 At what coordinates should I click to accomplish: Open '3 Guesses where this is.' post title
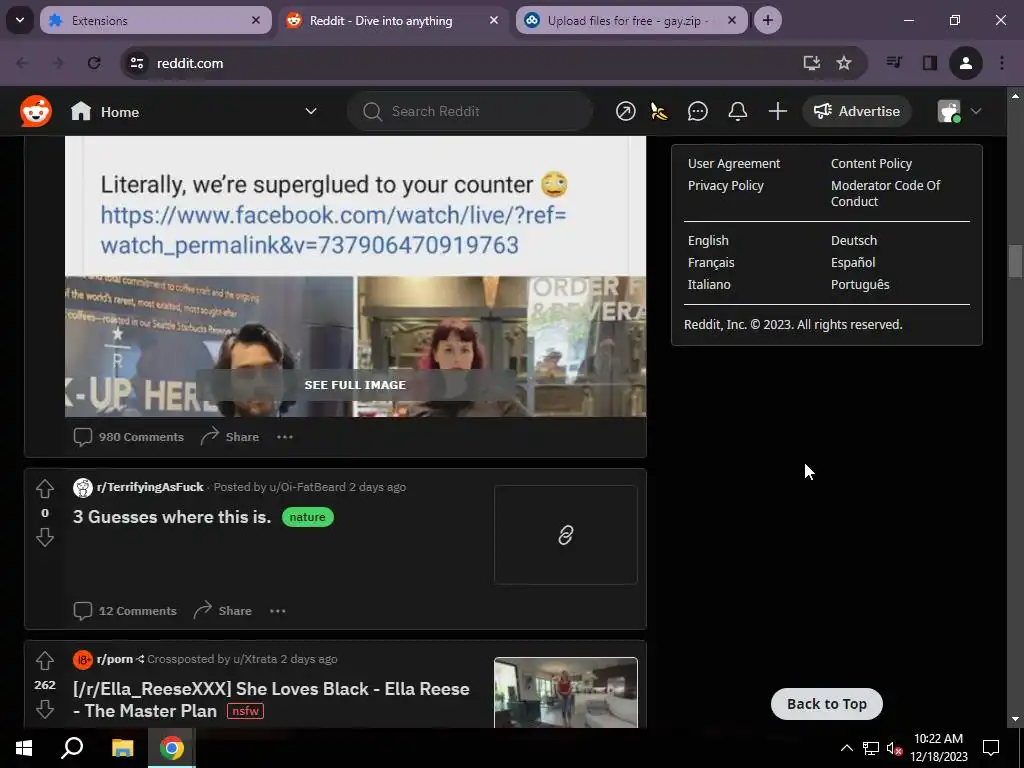172,517
